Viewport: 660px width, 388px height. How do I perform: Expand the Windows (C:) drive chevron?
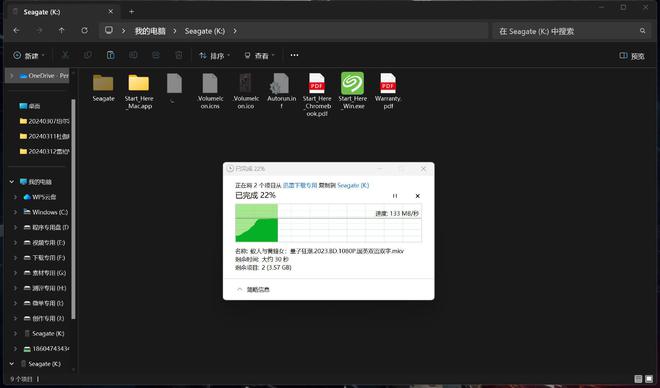16,212
